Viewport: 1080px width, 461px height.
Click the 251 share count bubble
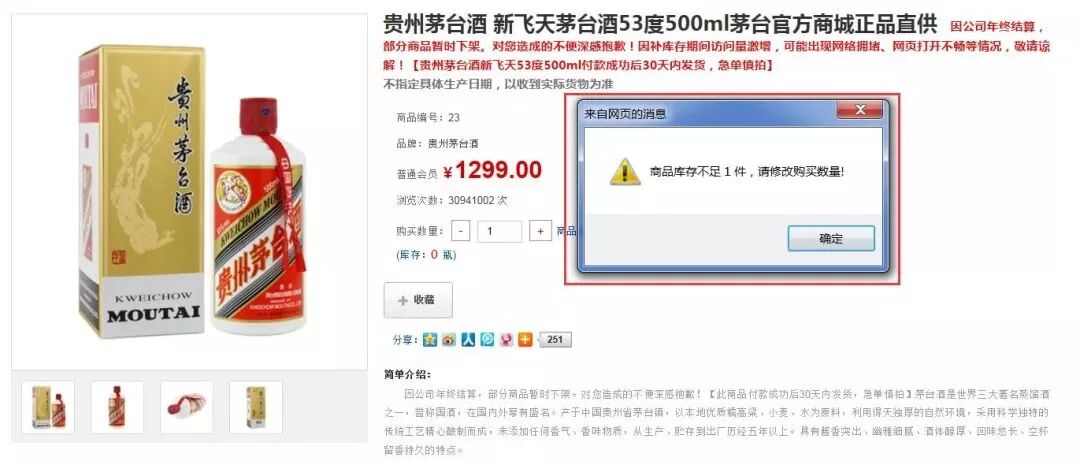click(554, 339)
